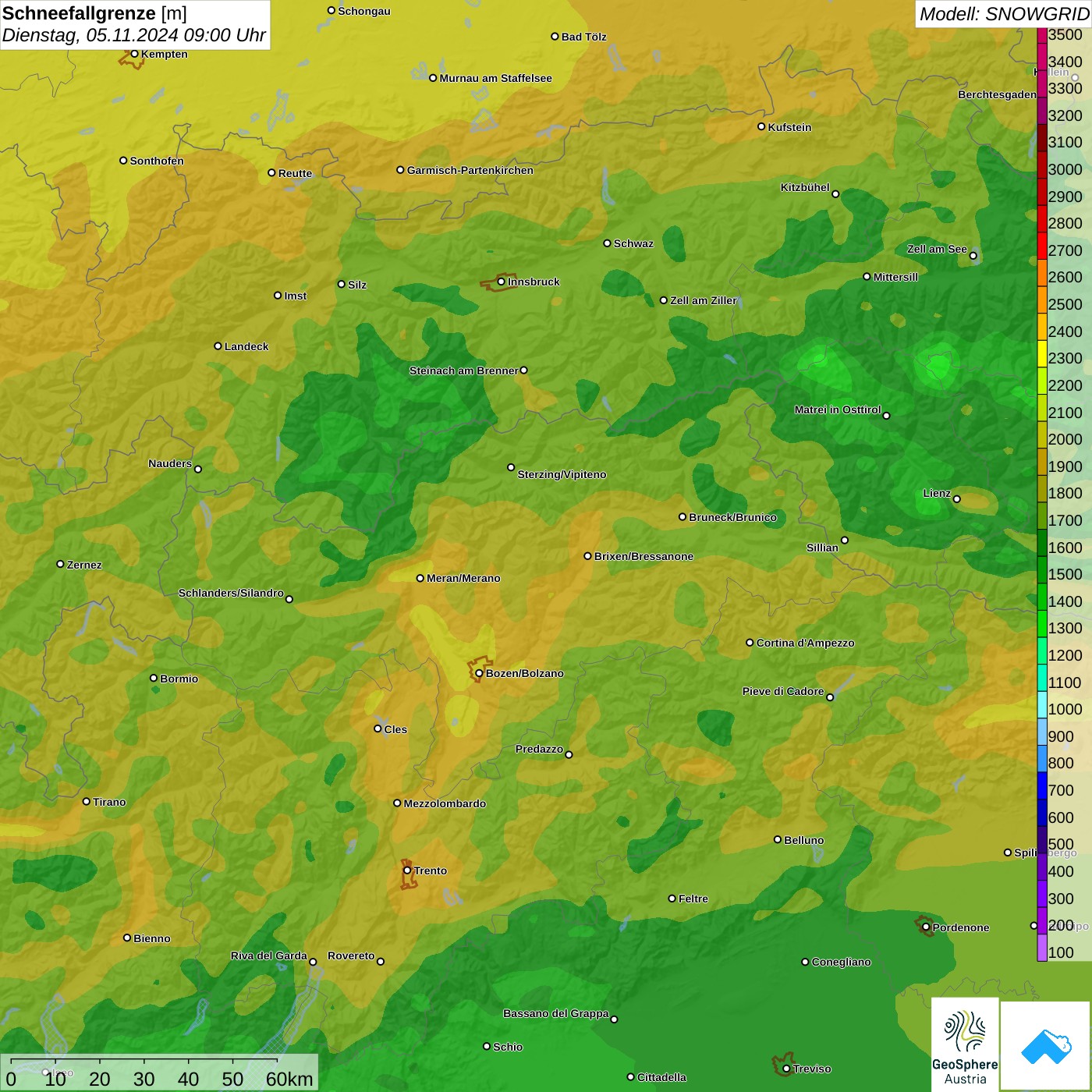Click the blue cloud logo icon
Image resolution: width=1092 pixels, height=1092 pixels.
pyautogui.click(x=1046, y=1045)
